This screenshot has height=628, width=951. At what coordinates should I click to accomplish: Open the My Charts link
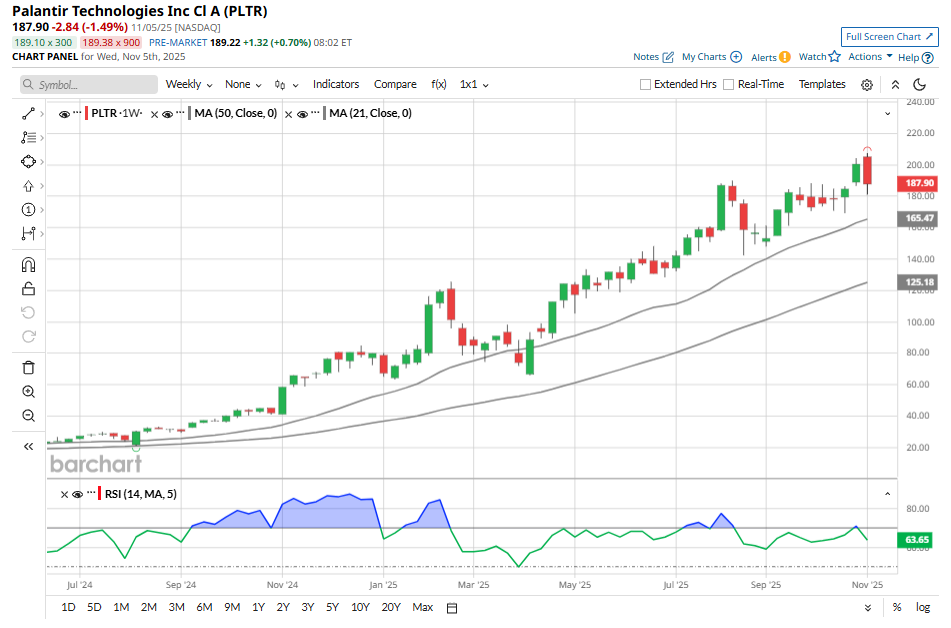coord(711,57)
